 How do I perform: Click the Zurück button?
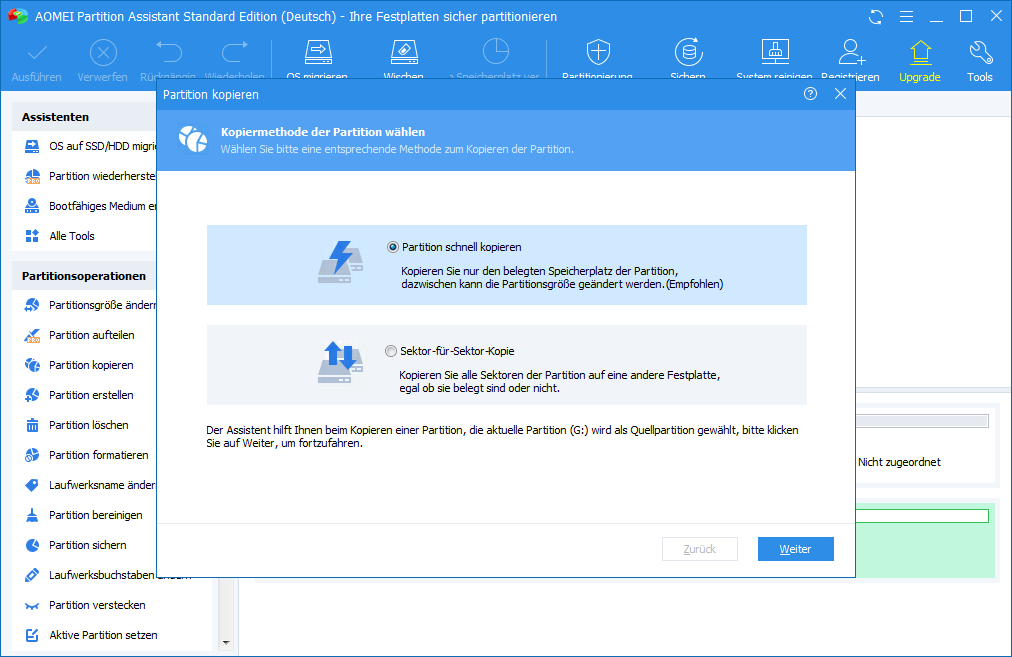(x=700, y=549)
